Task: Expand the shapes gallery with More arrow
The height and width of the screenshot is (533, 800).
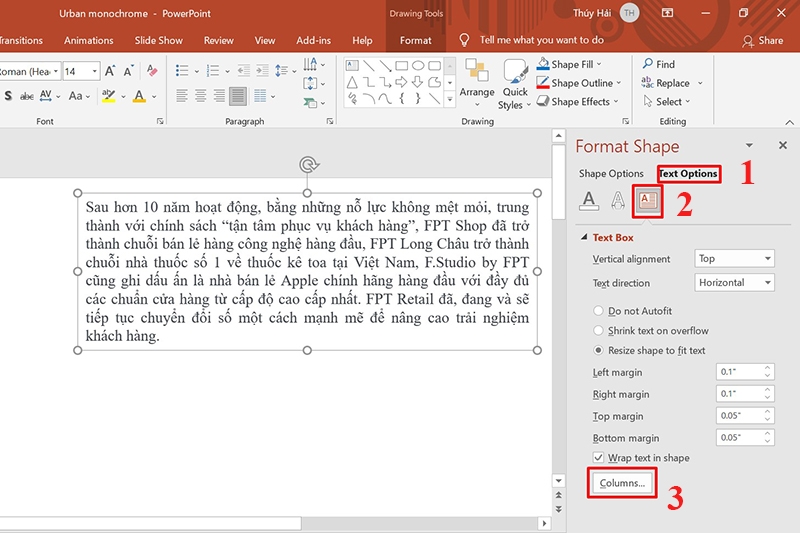Action: coord(449,100)
